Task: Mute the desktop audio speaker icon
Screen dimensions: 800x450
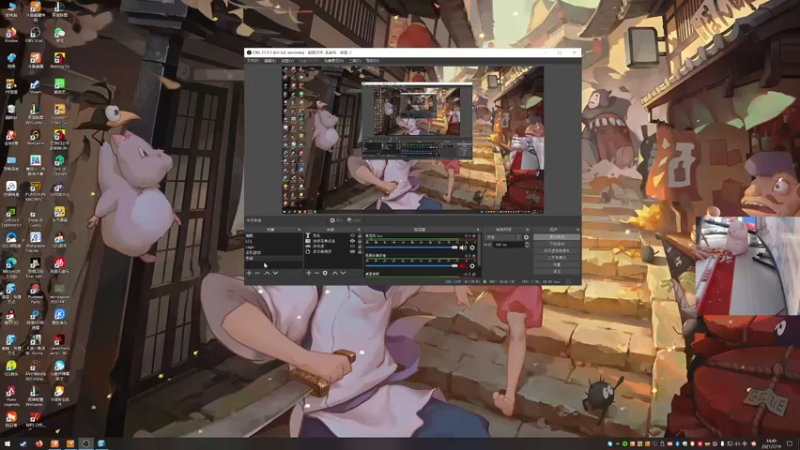Action: [x=463, y=247]
